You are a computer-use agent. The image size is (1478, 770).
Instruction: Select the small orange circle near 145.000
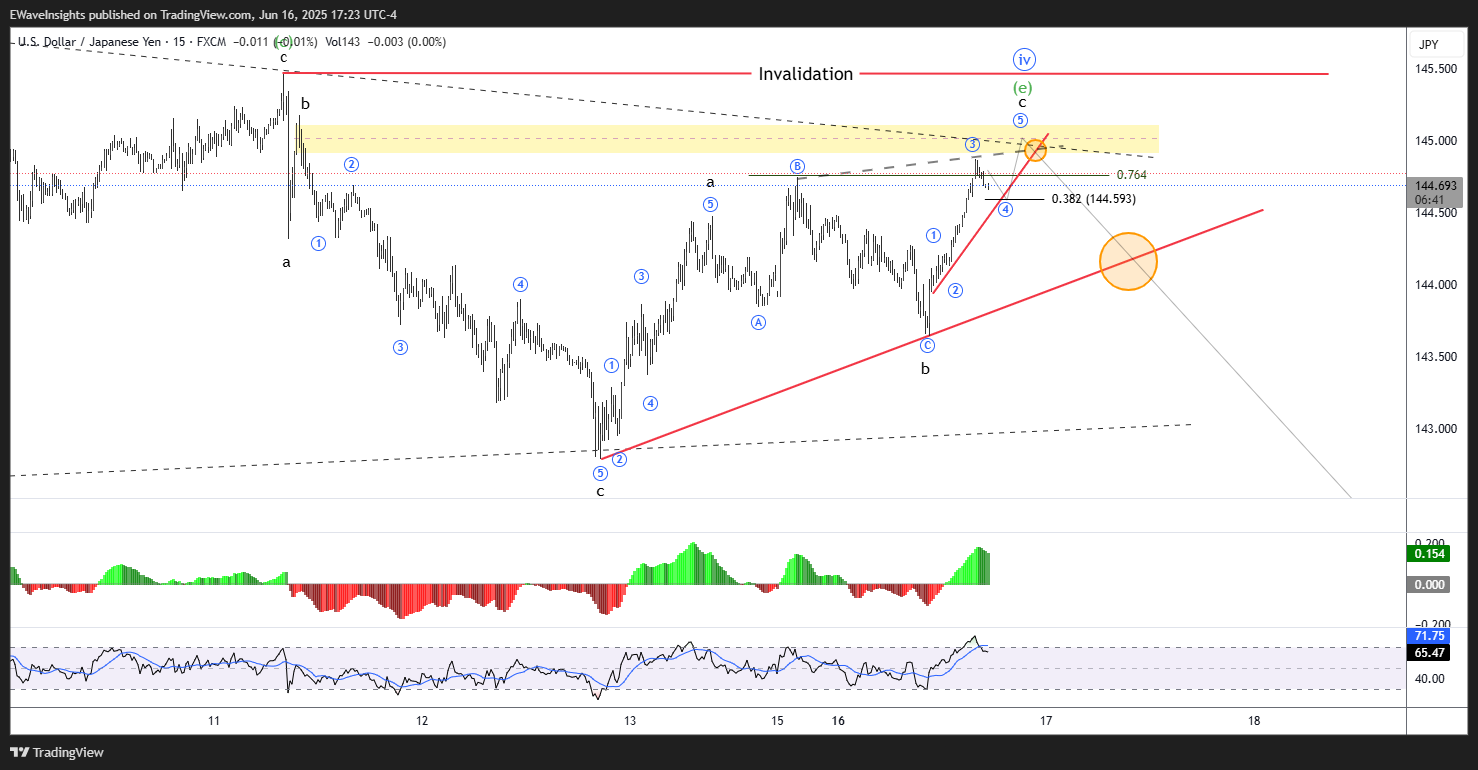pyautogui.click(x=1036, y=150)
